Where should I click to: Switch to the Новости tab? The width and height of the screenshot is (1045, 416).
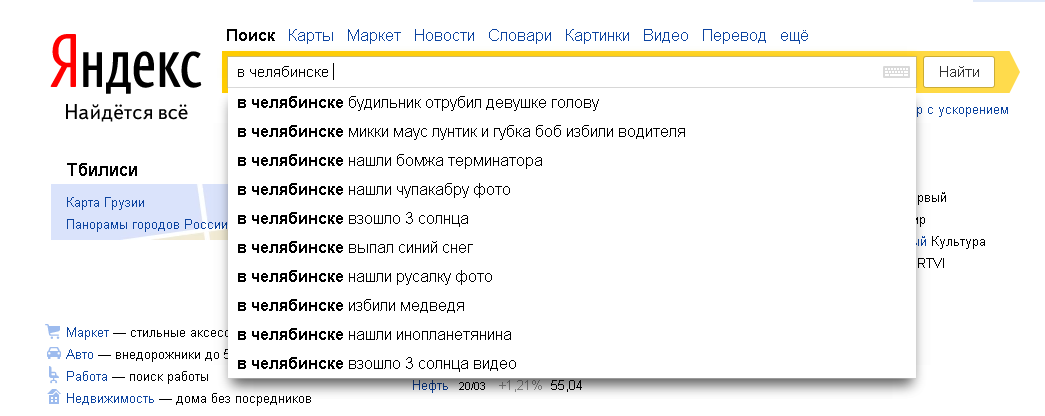(444, 35)
